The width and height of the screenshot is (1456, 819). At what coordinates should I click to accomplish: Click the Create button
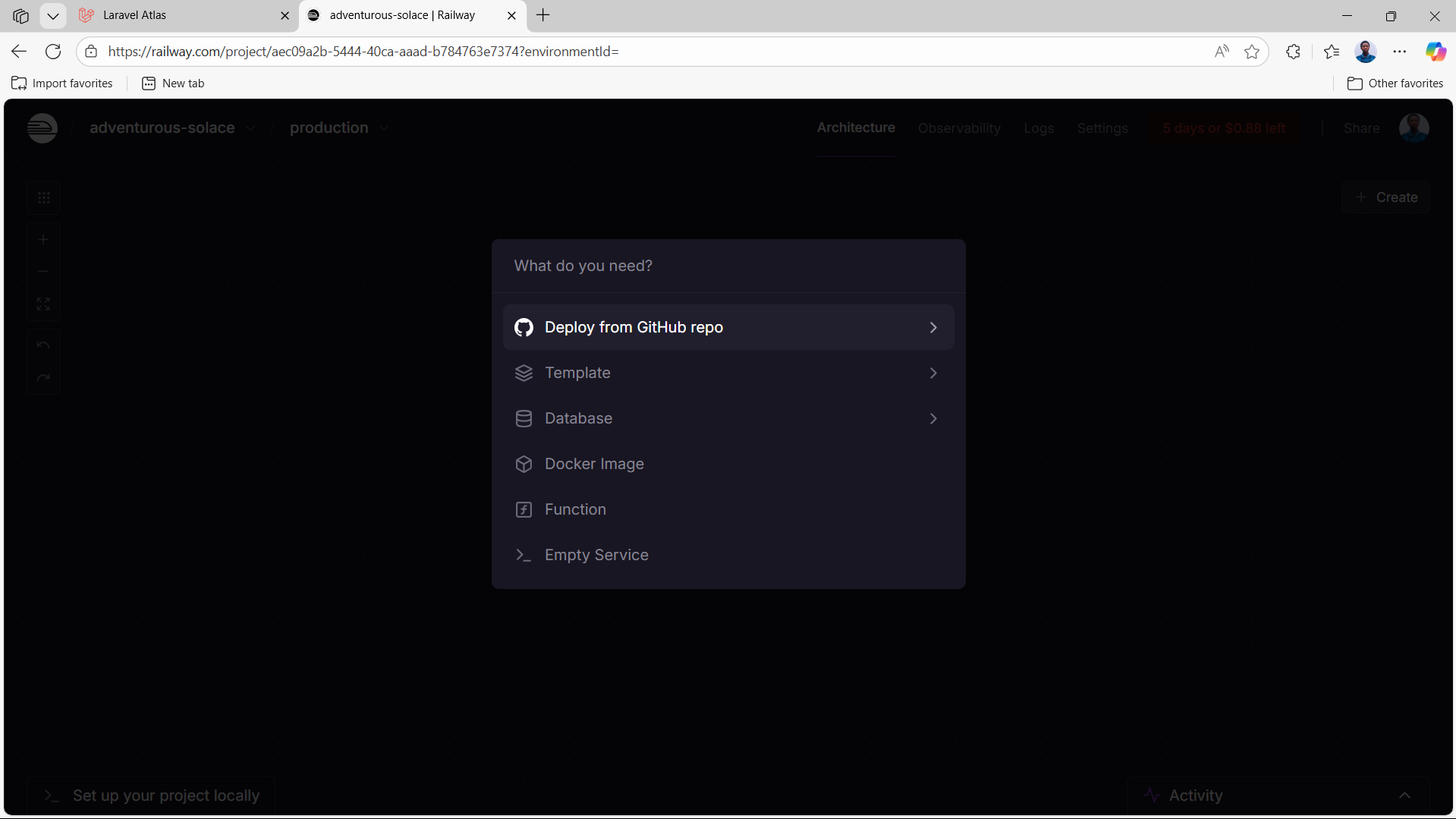point(1385,197)
